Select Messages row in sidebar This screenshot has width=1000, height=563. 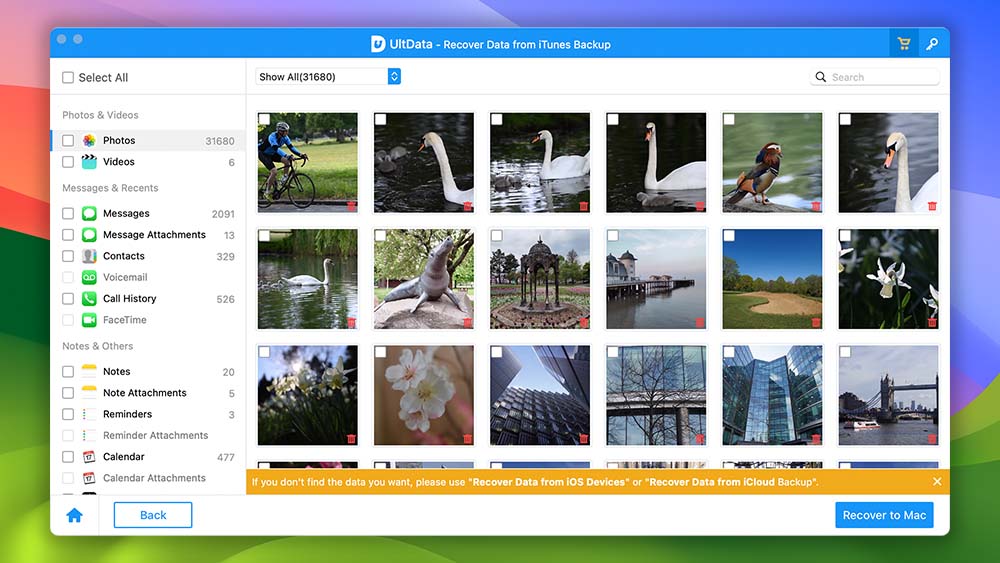click(x=148, y=214)
